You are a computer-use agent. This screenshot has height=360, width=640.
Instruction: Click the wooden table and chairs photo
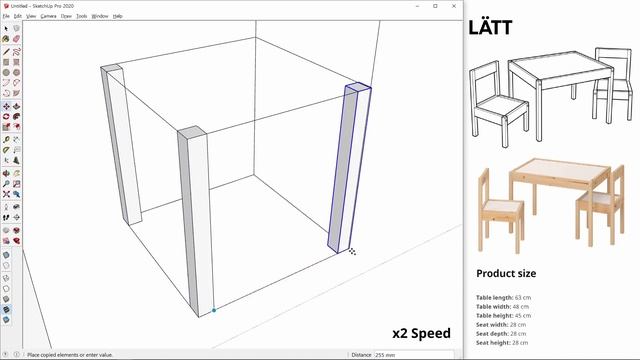(x=551, y=206)
